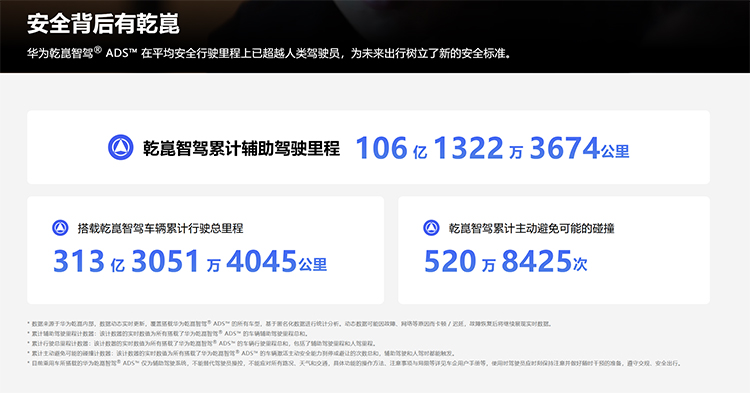Image resolution: width=750 pixels, height=393 pixels.
Task: Click the subtitle starting 华为乾崑智驾 ADS
Action: (269, 53)
